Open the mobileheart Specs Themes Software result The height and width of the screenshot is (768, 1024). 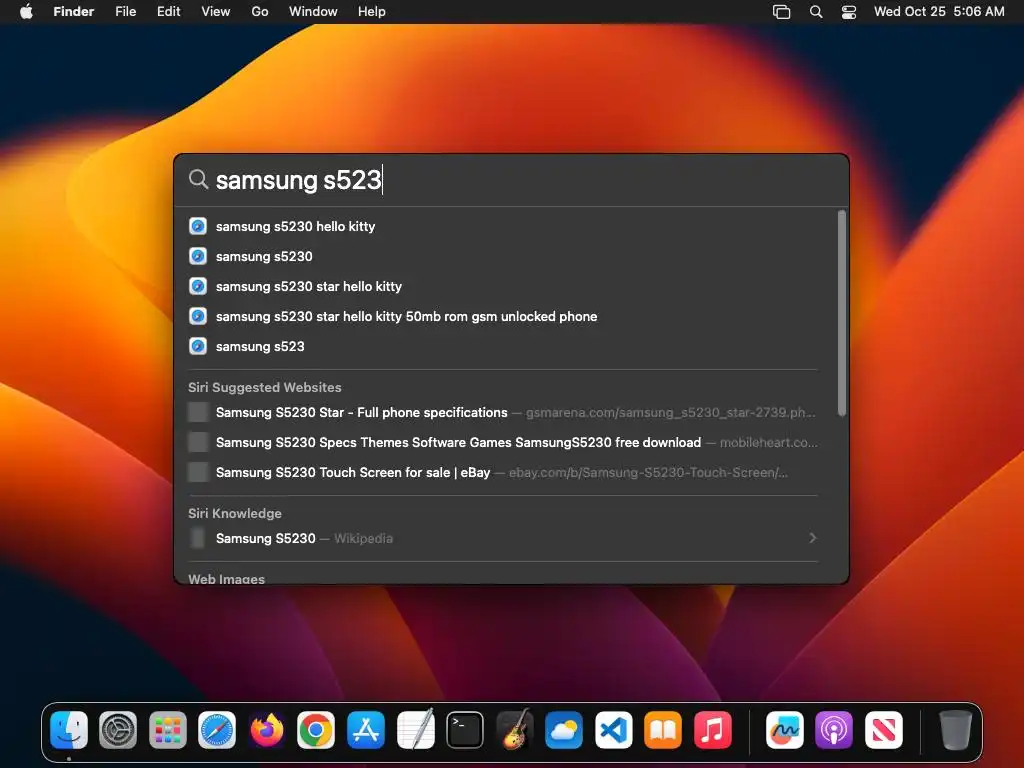point(503,442)
